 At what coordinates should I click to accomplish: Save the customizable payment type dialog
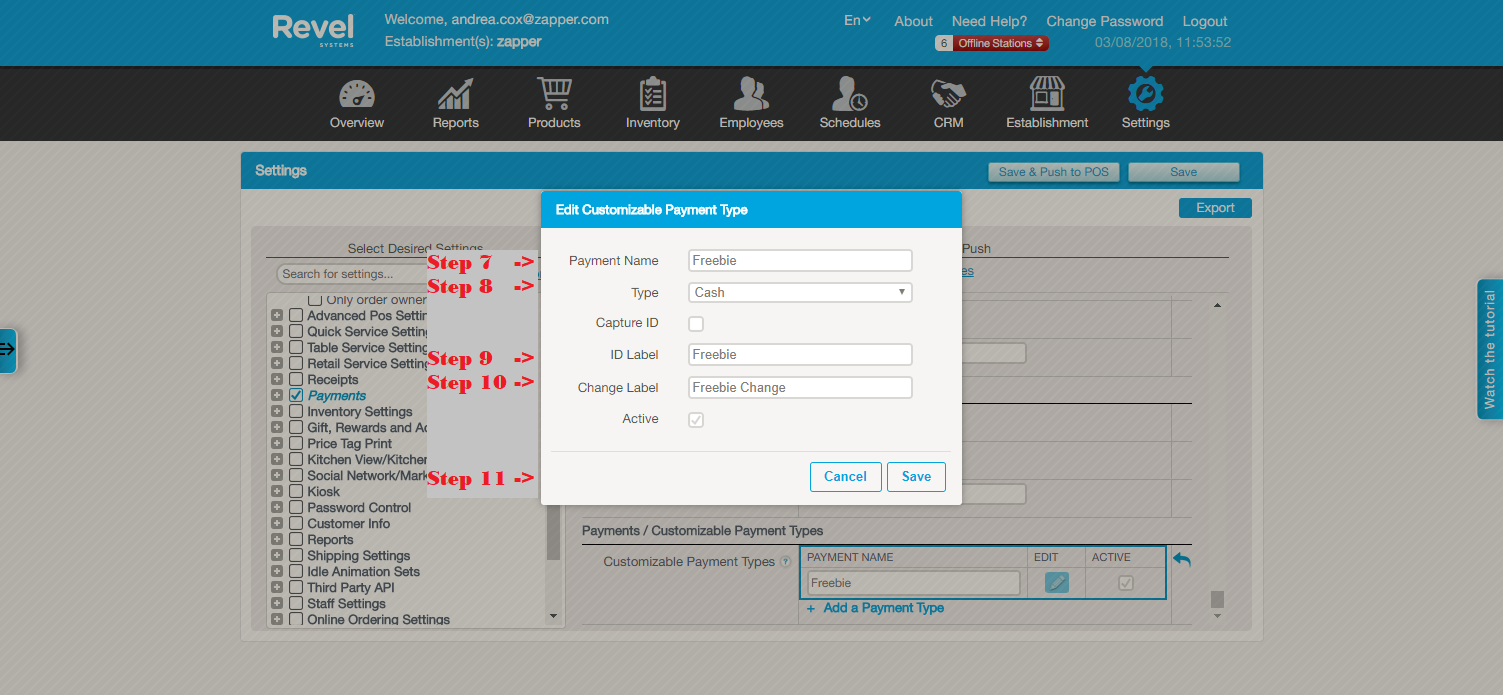915,477
